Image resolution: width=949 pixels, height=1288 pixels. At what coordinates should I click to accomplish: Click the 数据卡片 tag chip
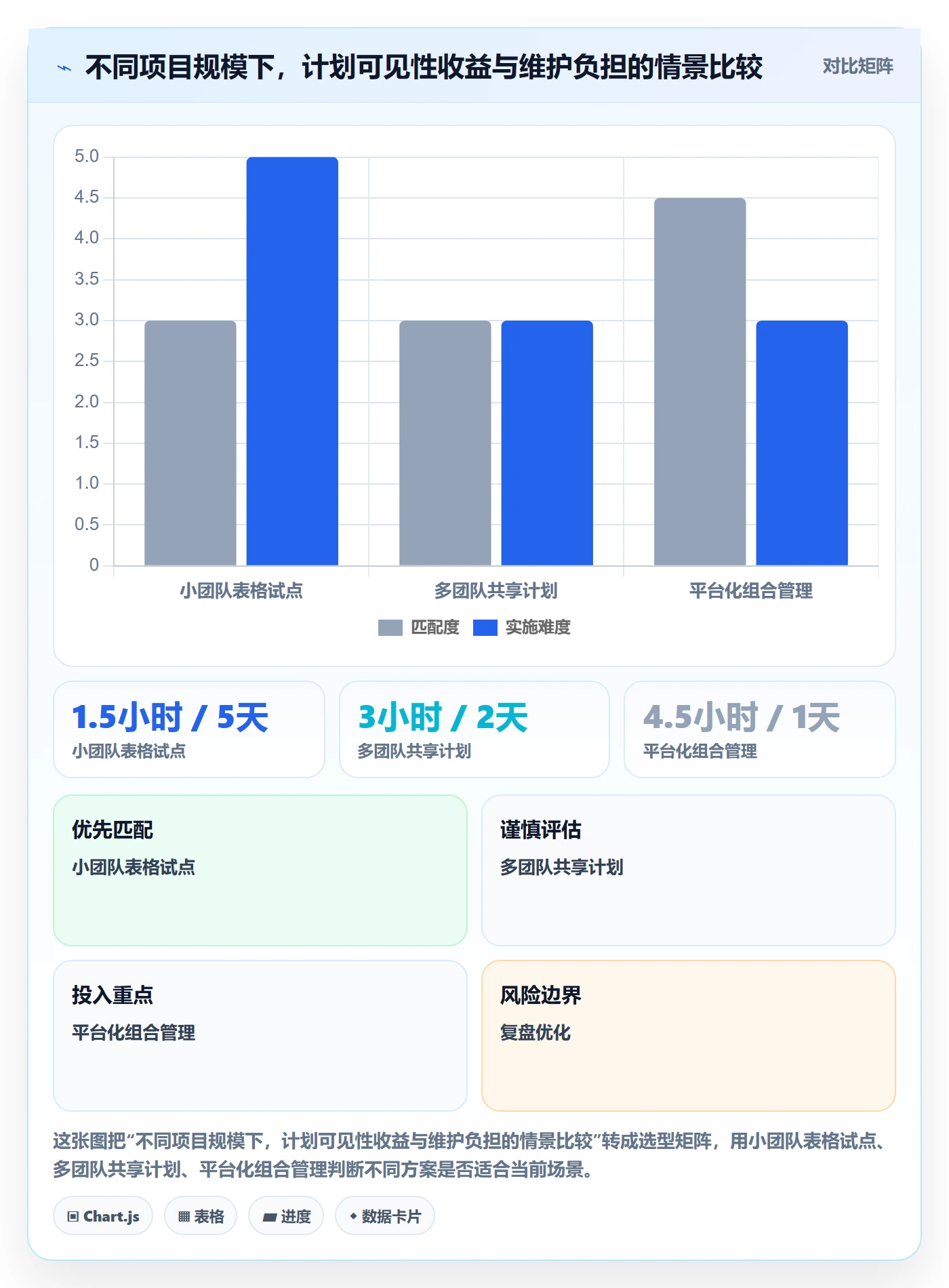pyautogui.click(x=385, y=1216)
